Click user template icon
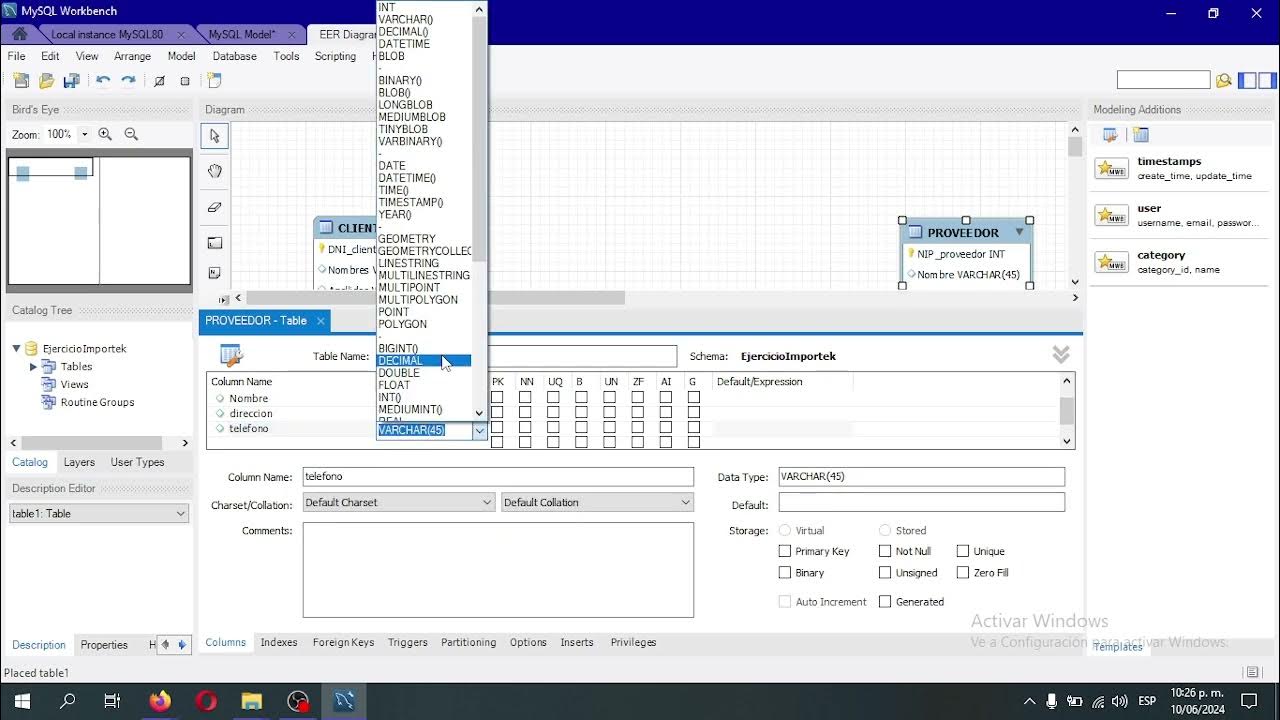Screen dimensions: 1280x720 point(1111,215)
